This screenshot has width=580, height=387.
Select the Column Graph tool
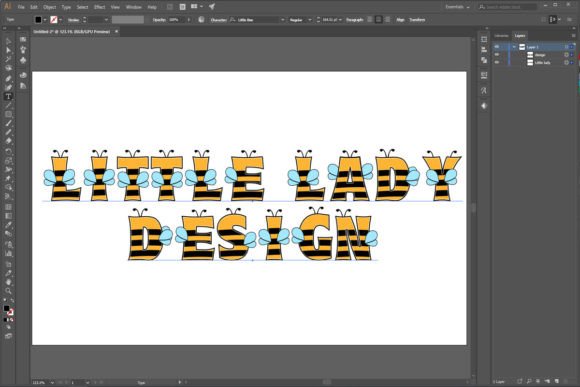[x=8, y=253]
